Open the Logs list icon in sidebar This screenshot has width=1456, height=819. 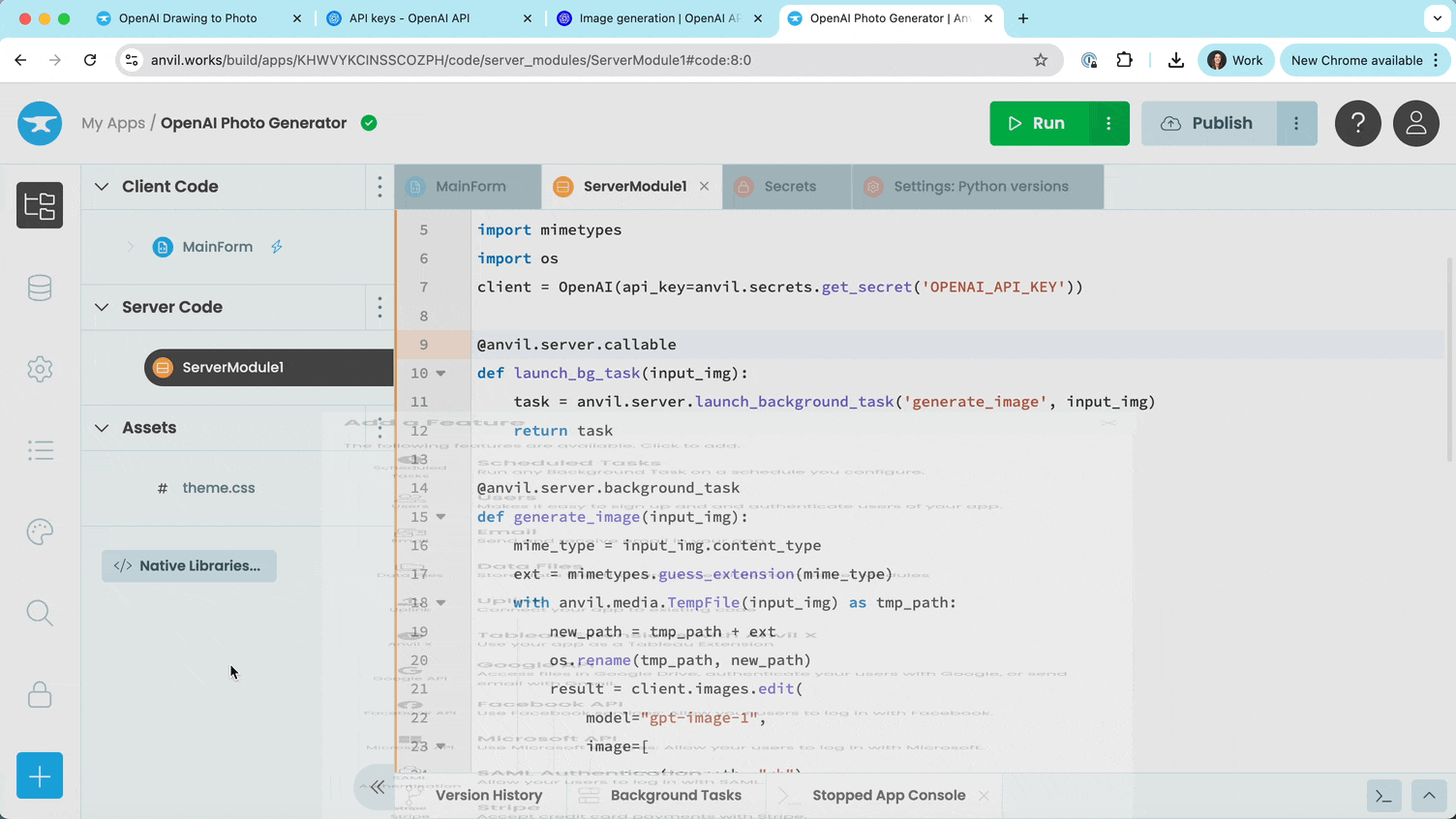pyautogui.click(x=40, y=450)
